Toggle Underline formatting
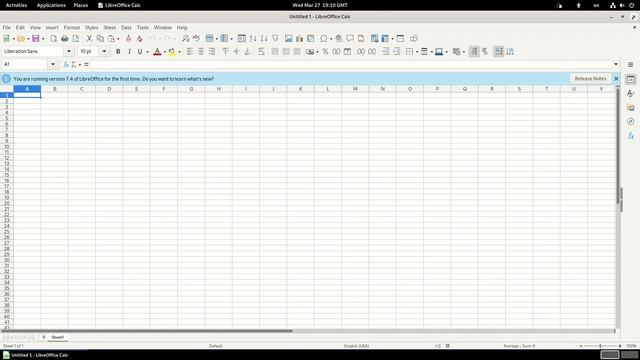Screen dimensions: 640x360 coord(140,51)
